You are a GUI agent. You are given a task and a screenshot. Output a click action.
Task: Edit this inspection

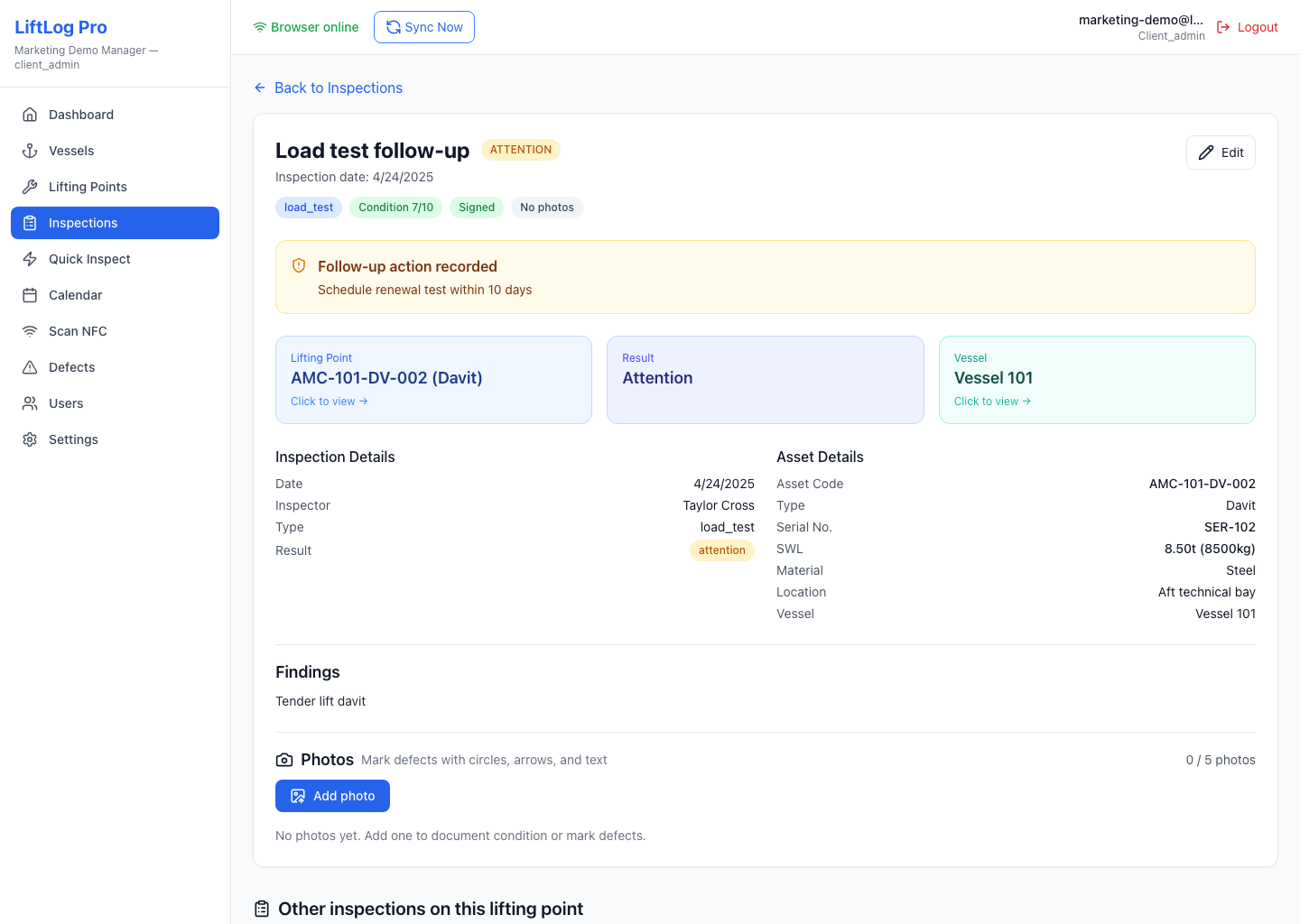pos(1221,152)
